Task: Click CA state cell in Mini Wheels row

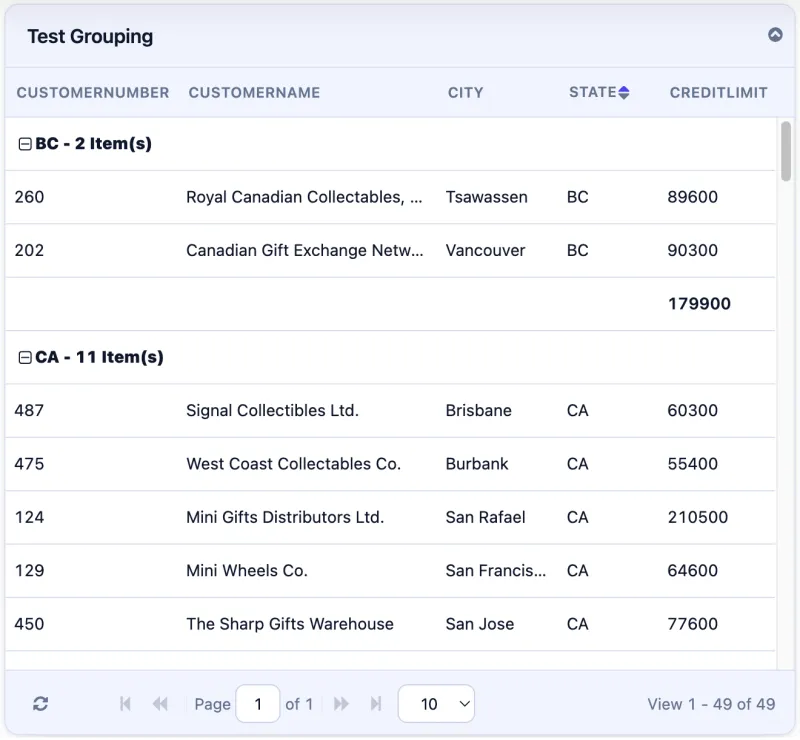Action: (x=578, y=571)
